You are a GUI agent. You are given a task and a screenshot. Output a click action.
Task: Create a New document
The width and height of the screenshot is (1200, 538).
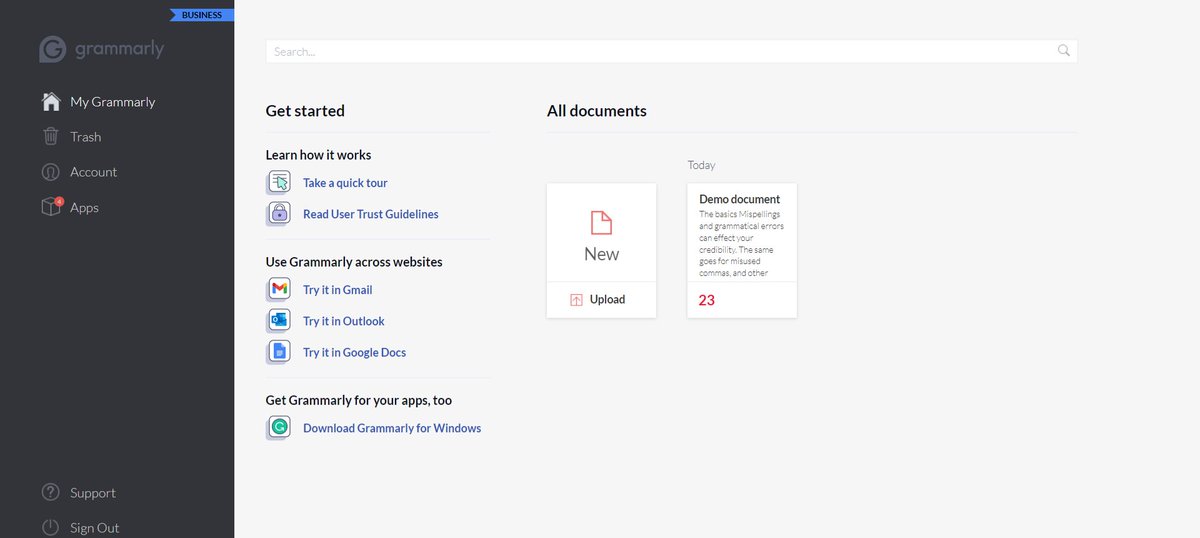601,233
